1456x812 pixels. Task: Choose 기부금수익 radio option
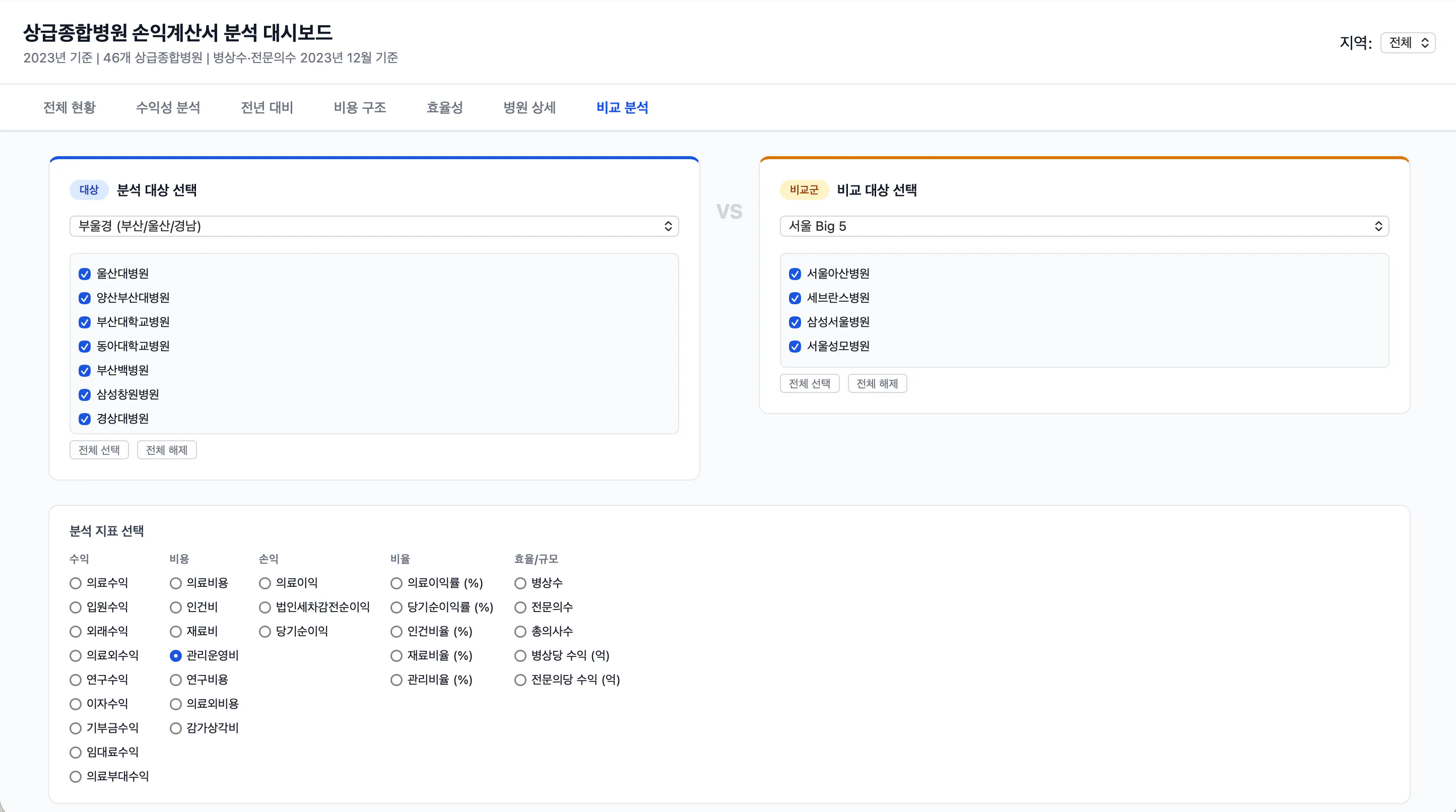tap(76, 728)
